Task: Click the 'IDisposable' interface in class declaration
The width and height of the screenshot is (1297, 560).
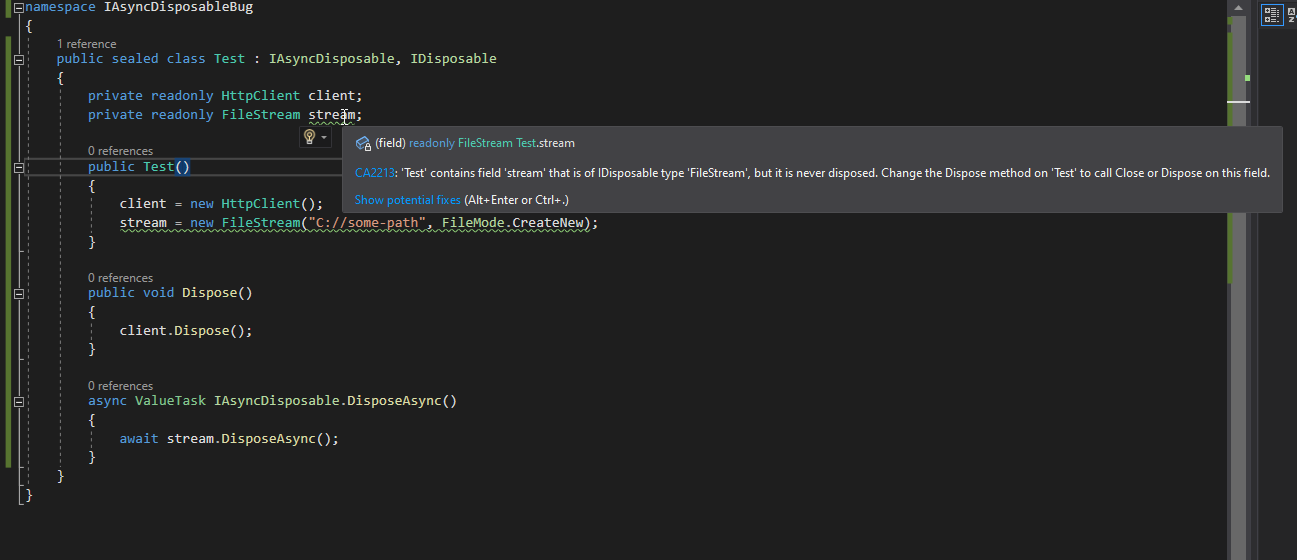Action: click(x=453, y=59)
